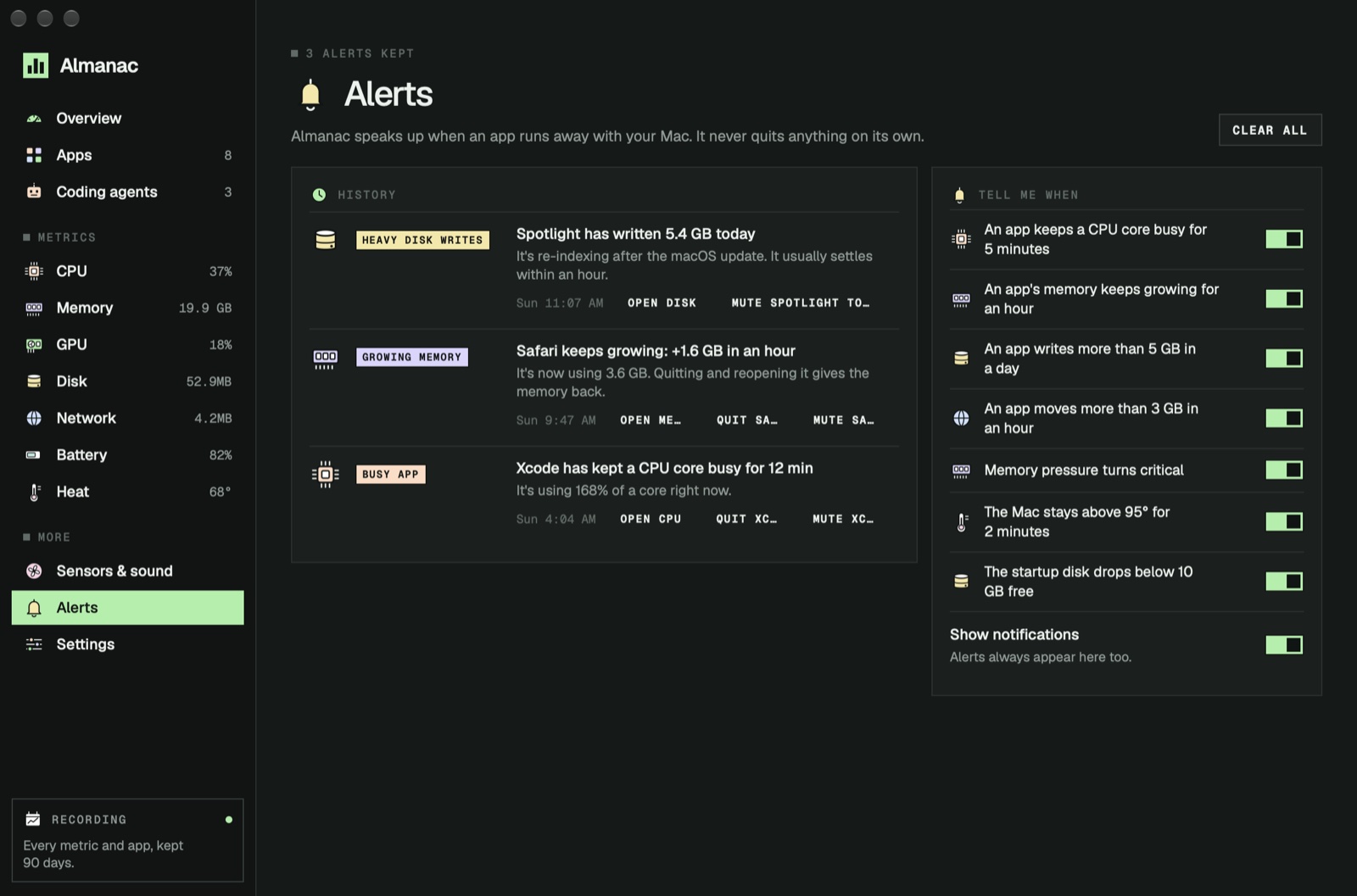This screenshot has height=896, width=1357.
Task: Click the CPU chip icon in sidebar
Action: (x=34, y=271)
